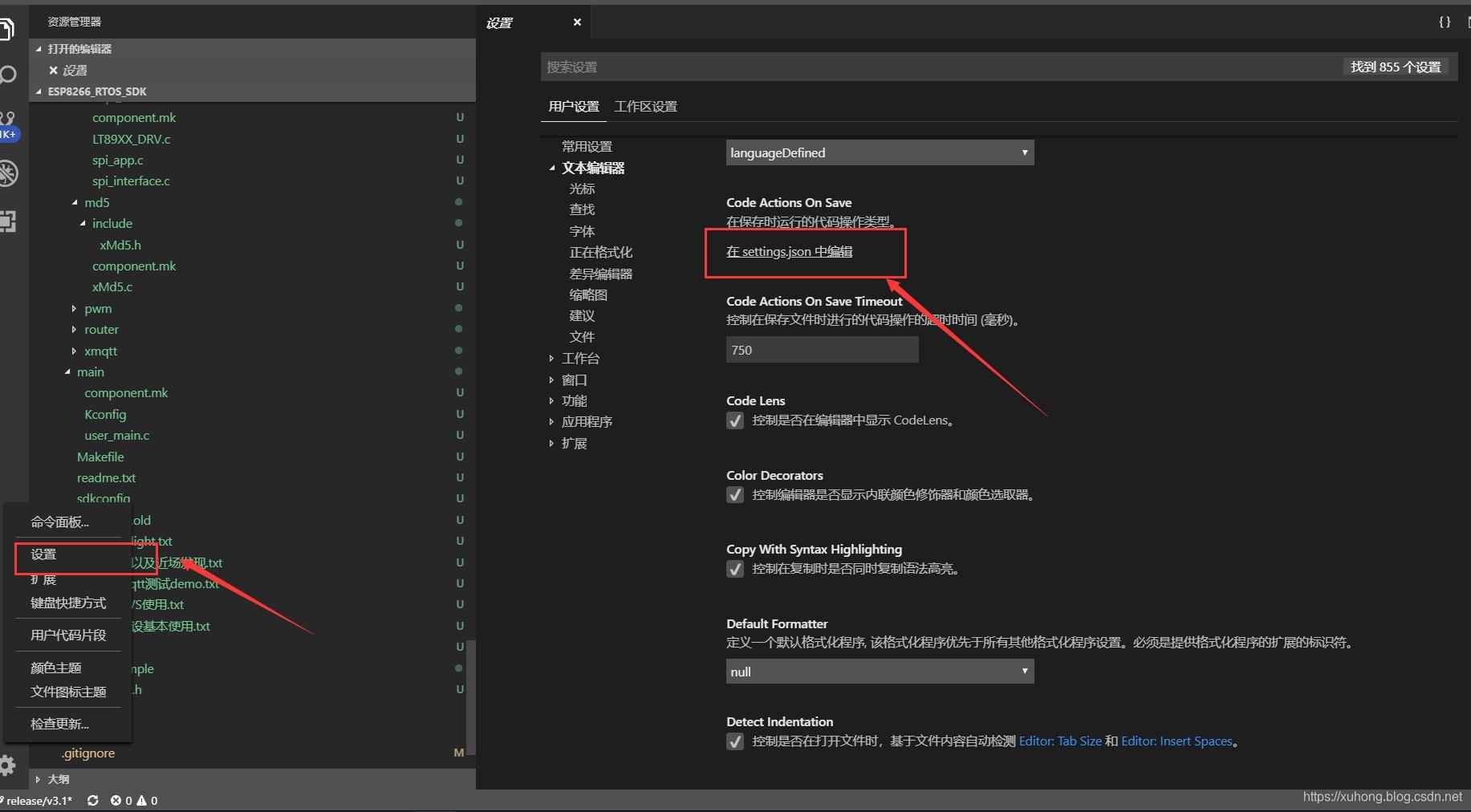Open the LT89XX_DRV.c file

pos(132,139)
